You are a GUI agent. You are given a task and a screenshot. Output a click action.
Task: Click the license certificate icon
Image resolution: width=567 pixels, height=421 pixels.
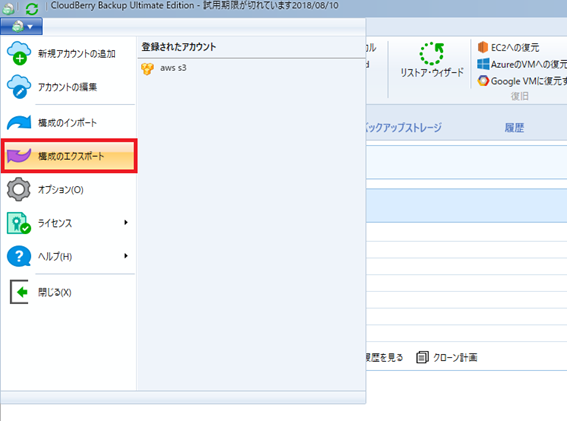tap(19, 223)
